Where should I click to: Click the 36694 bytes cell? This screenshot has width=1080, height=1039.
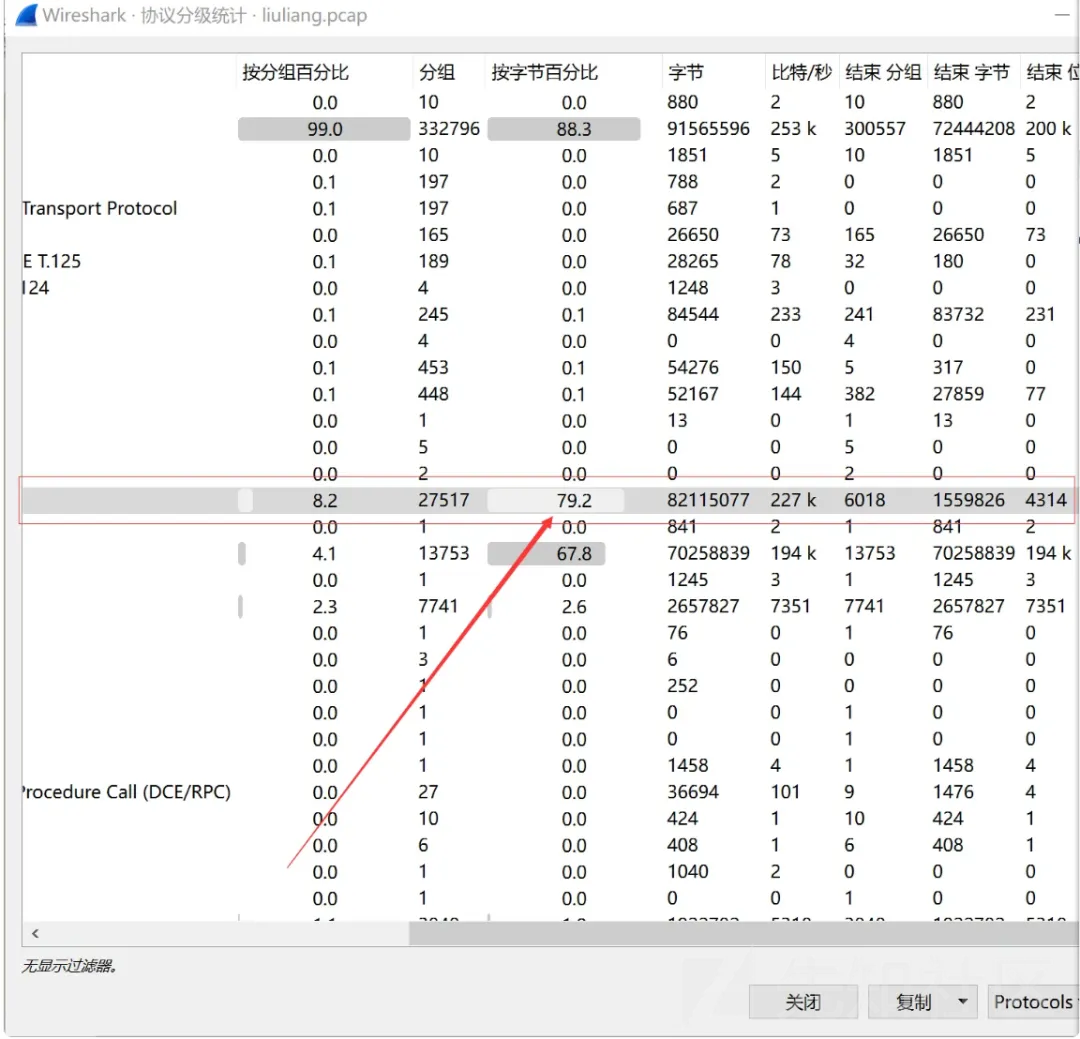point(693,792)
